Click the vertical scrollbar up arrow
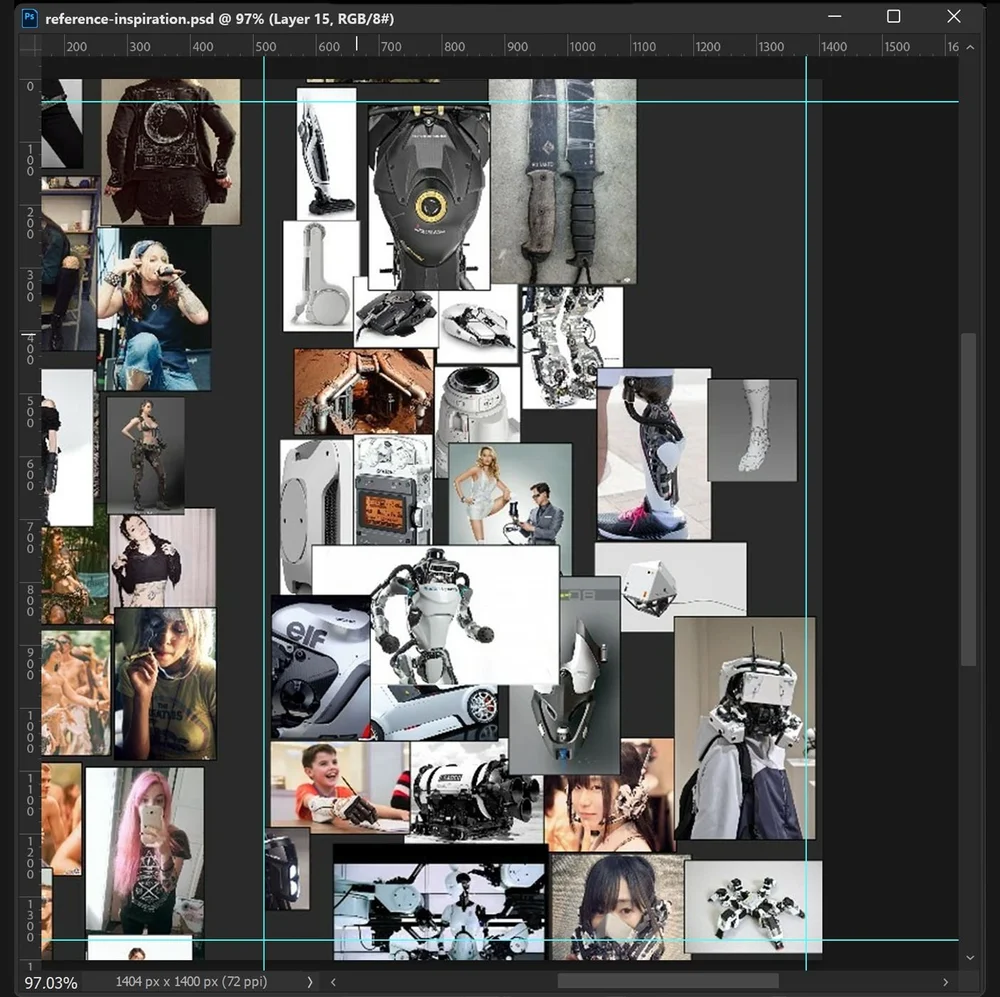 point(970,47)
